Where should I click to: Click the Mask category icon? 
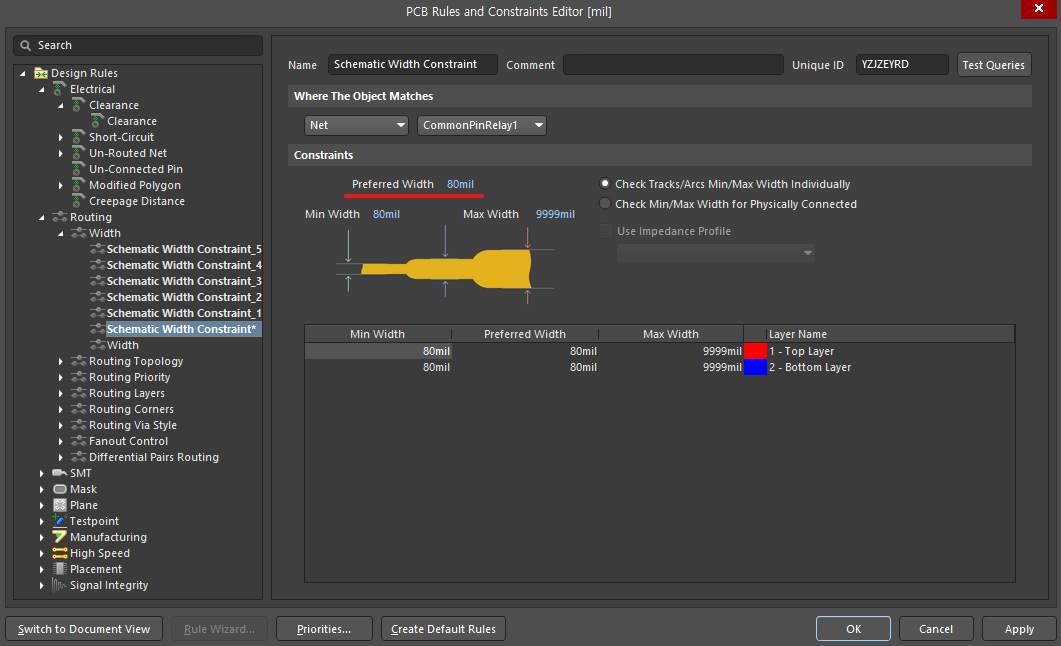60,489
